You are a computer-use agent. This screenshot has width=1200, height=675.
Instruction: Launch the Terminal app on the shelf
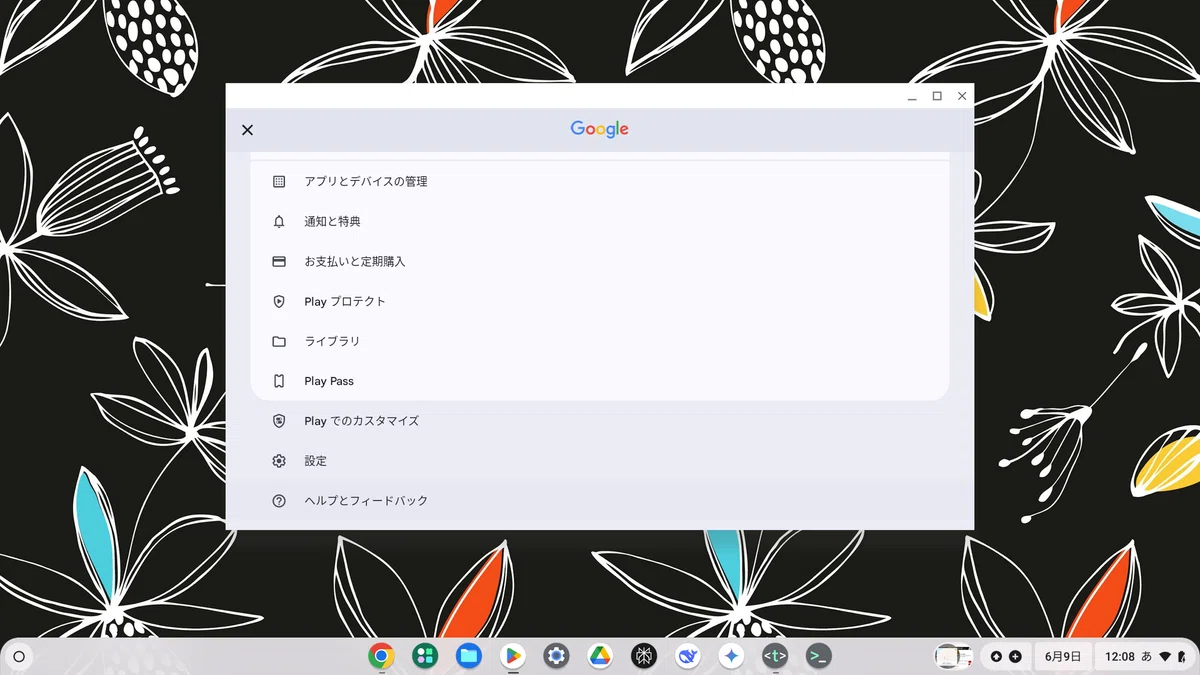[819, 656]
